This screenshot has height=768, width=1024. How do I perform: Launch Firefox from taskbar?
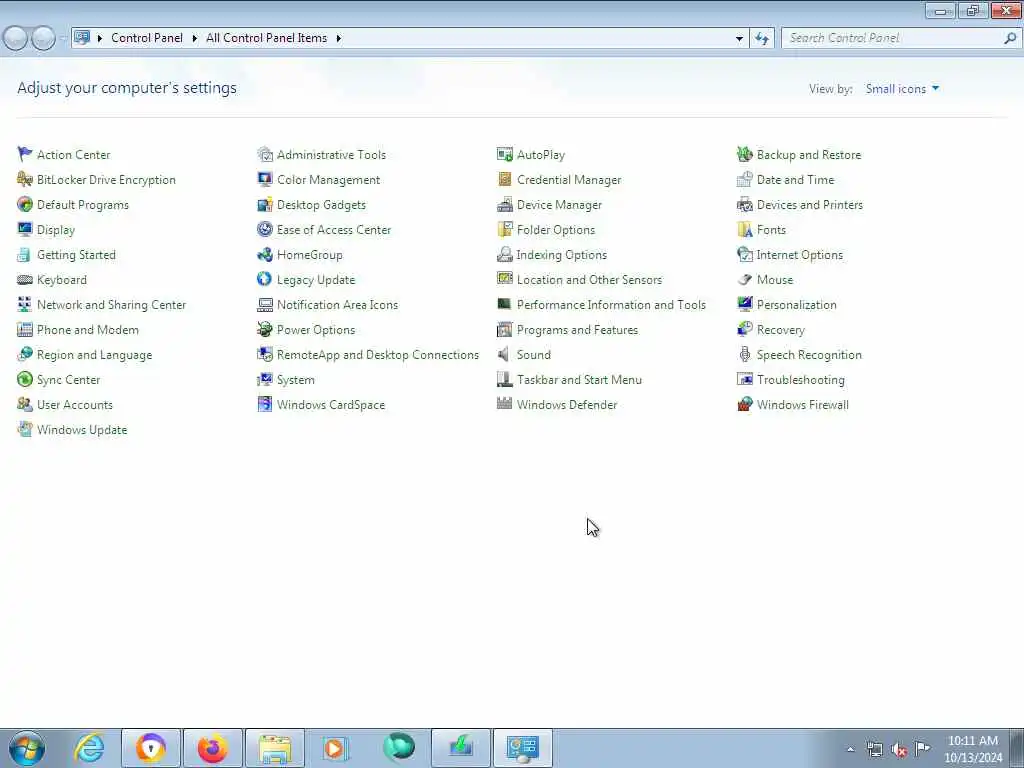click(x=213, y=748)
